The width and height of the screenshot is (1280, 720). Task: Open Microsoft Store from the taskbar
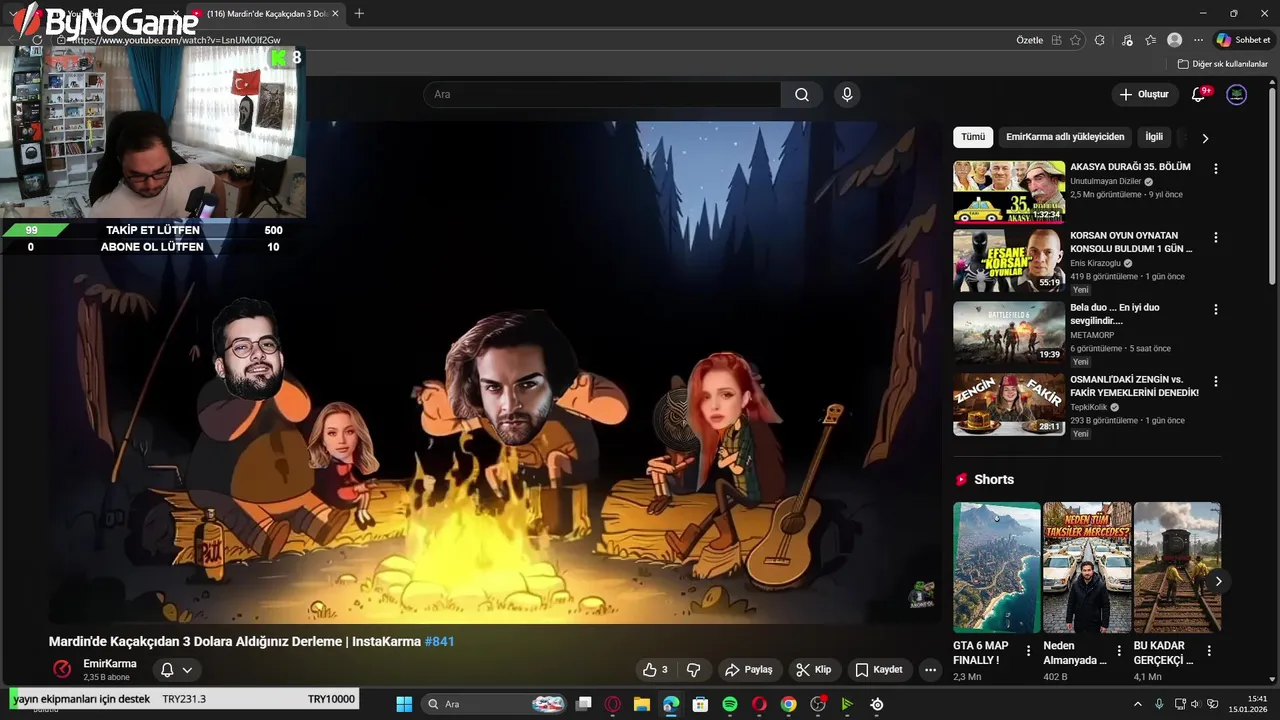tap(701, 704)
